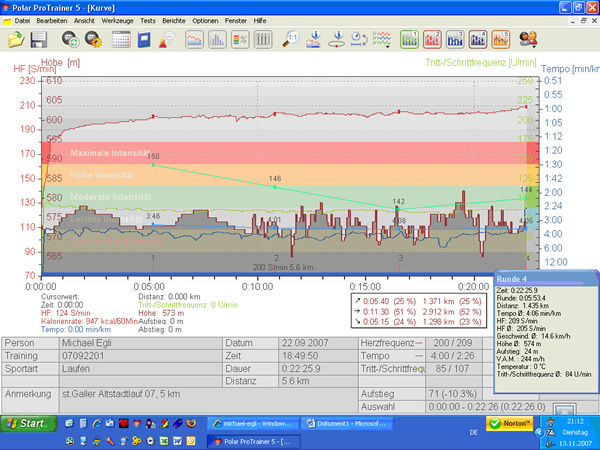Select green chart preset 1

point(409,39)
